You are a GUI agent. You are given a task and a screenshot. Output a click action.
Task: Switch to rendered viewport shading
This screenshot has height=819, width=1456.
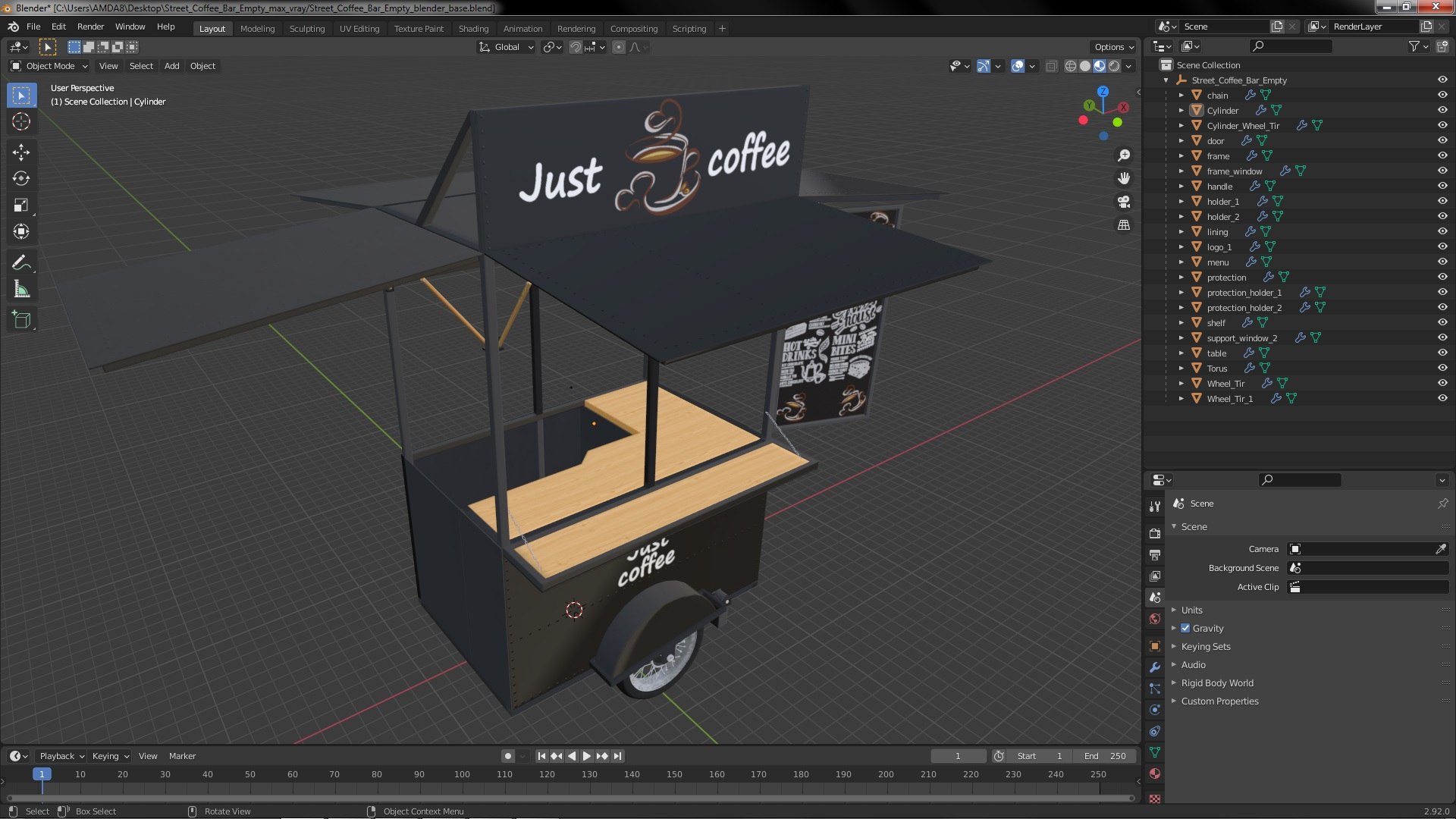[1114, 66]
